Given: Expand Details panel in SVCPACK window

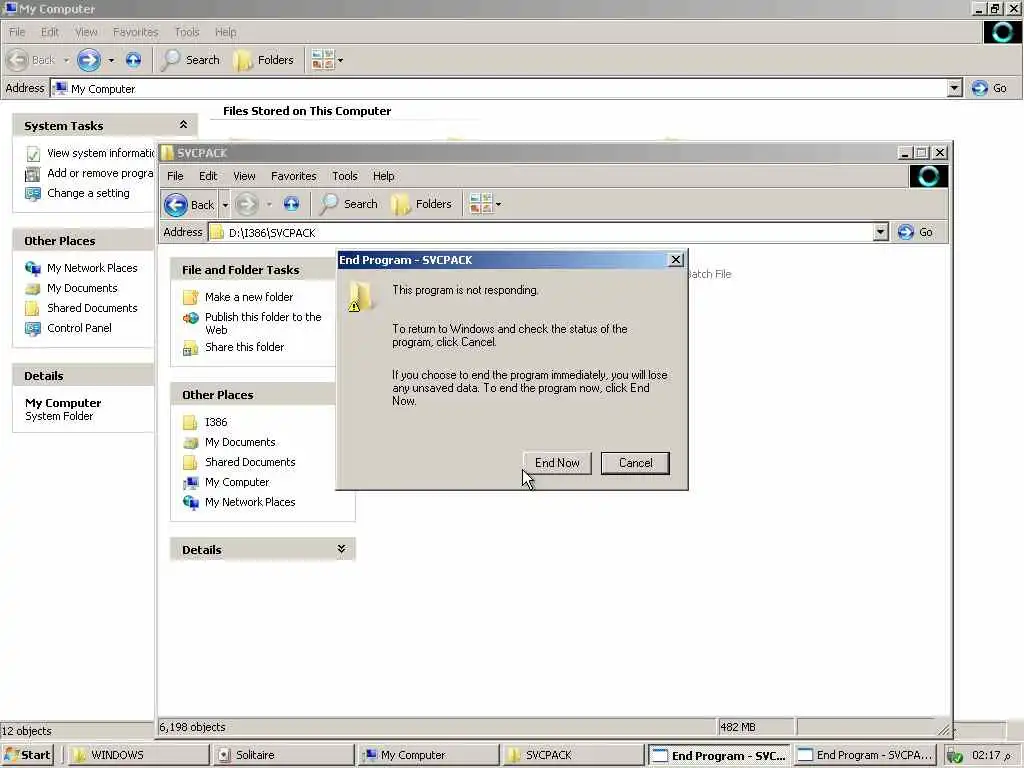Looking at the screenshot, I should (341, 549).
